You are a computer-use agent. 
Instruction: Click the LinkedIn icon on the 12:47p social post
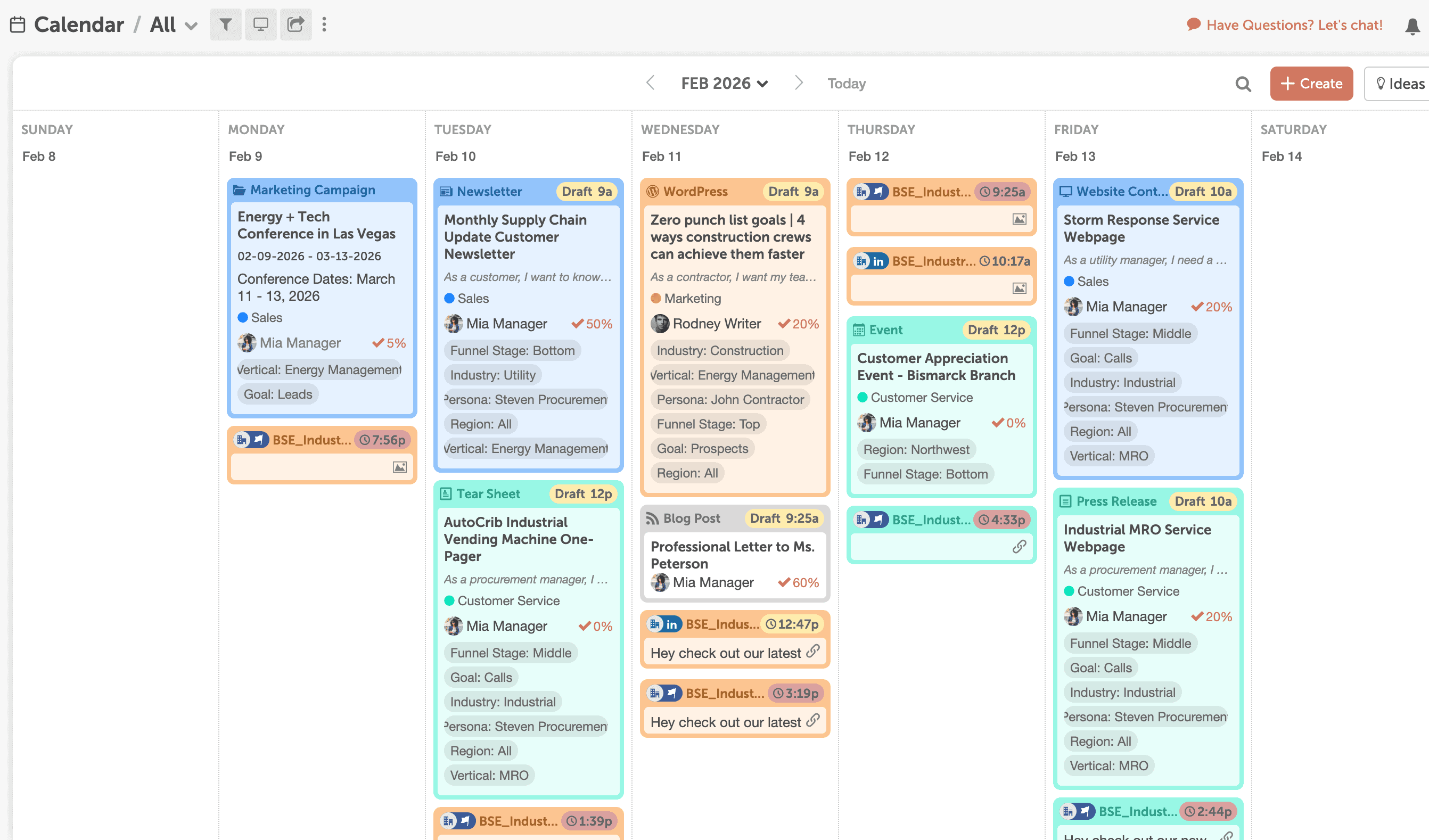point(672,624)
